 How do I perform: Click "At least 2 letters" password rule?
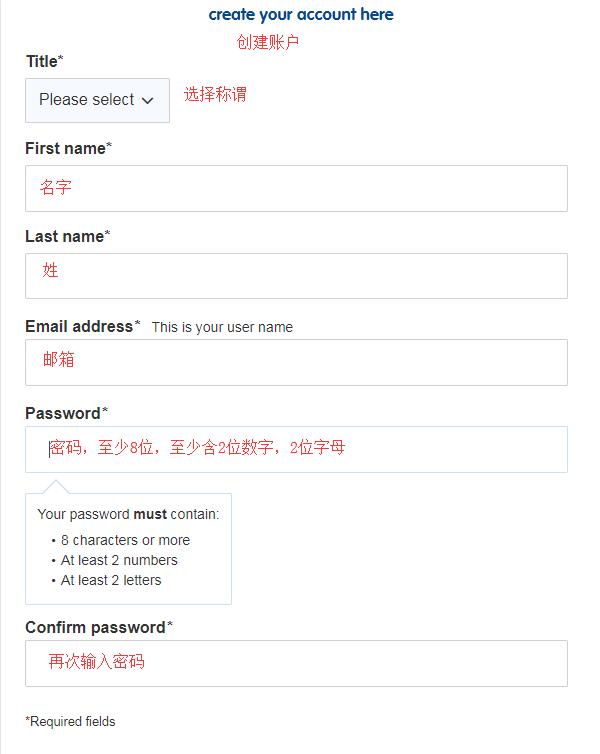tap(111, 580)
